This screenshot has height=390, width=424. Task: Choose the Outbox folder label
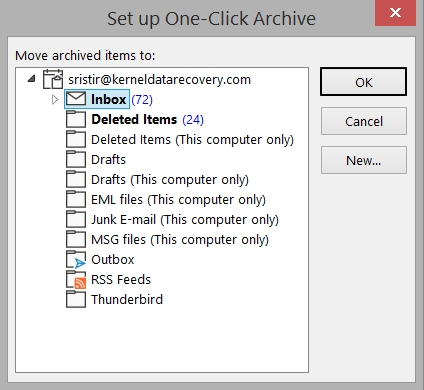tap(113, 260)
